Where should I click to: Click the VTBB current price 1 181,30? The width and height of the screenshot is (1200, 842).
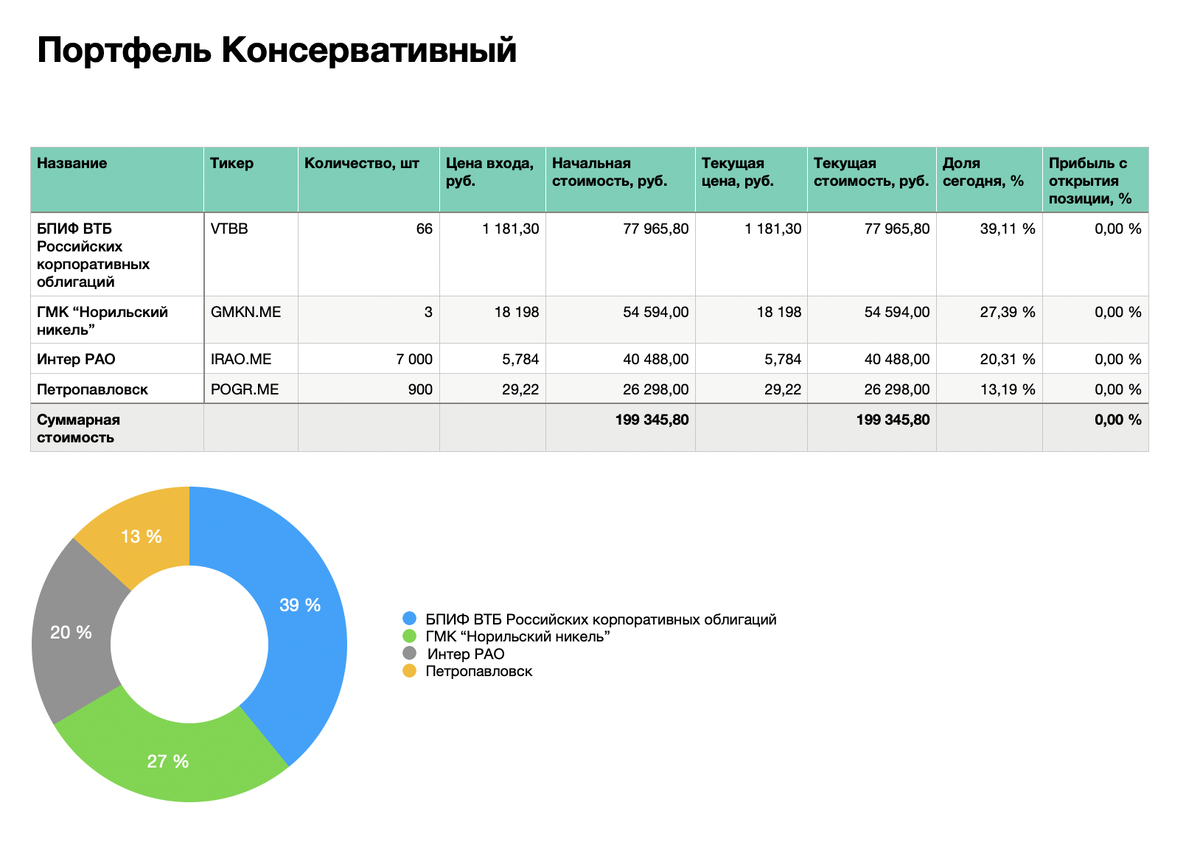(x=752, y=254)
